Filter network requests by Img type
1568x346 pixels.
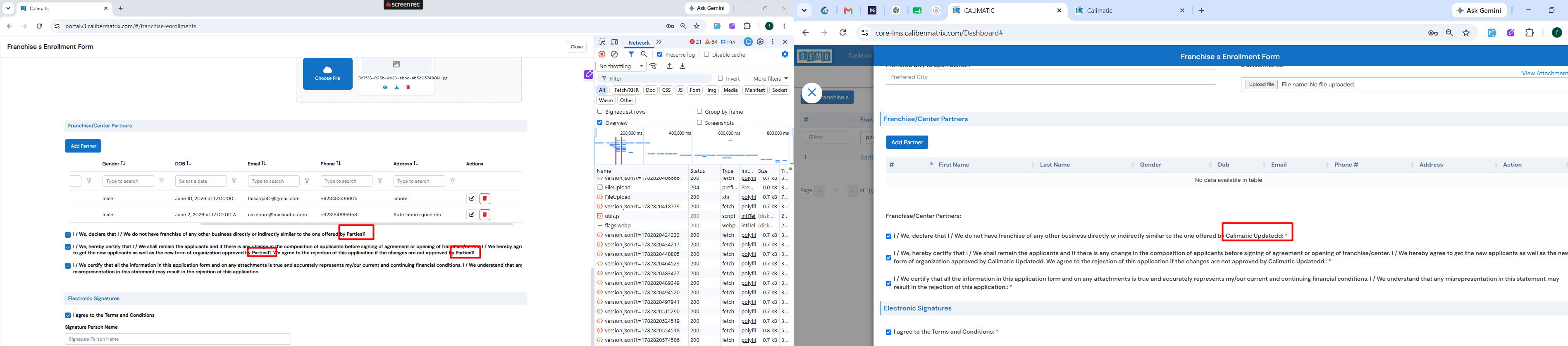click(x=711, y=90)
